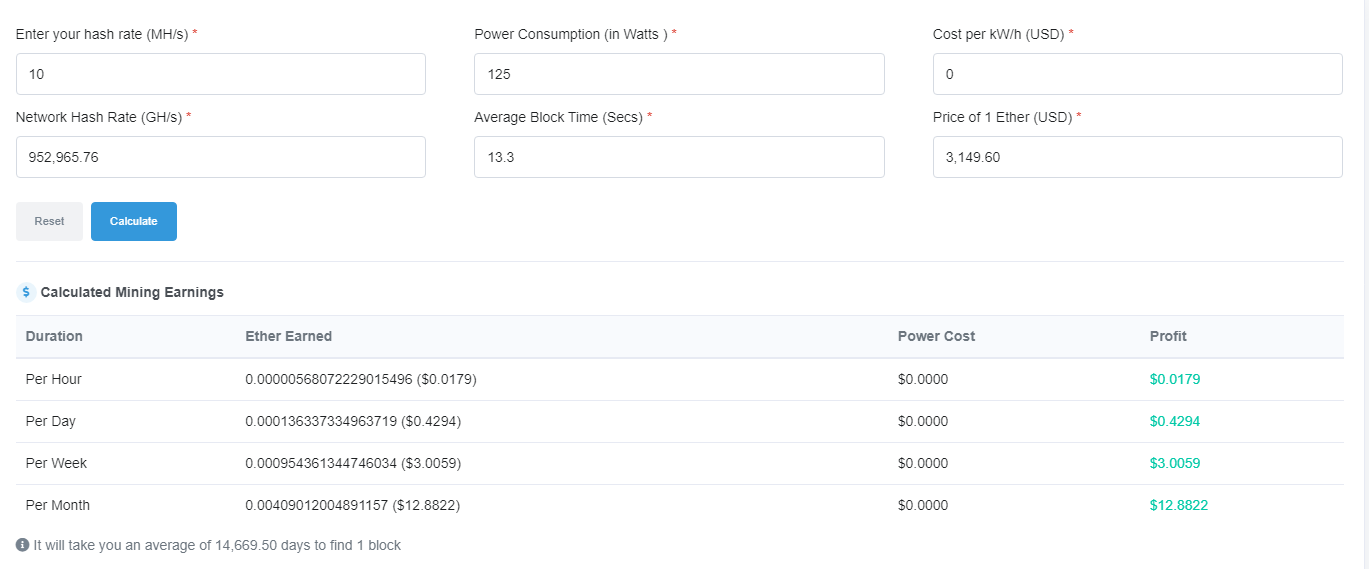1369x569 pixels.
Task: Select the Power Cost column header
Action: pos(936,336)
